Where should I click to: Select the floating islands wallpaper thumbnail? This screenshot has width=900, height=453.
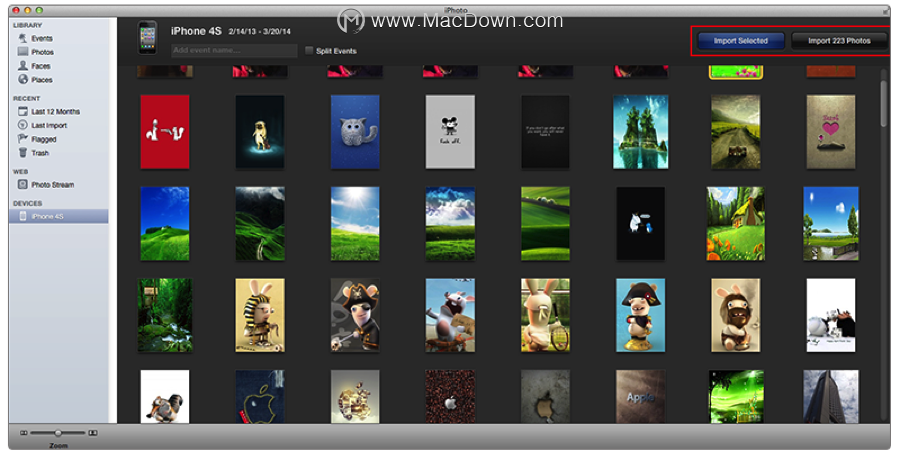641,132
